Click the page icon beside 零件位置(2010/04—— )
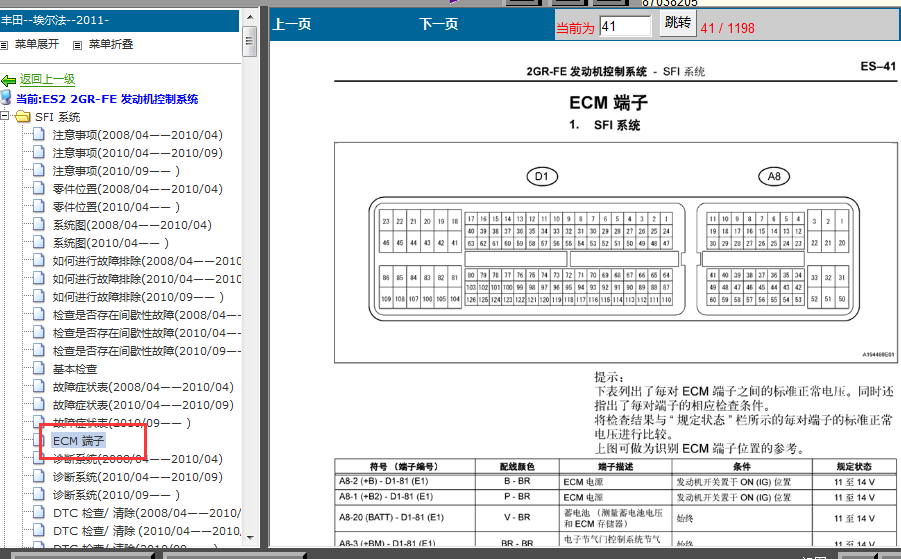The height and width of the screenshot is (559, 901). (38, 206)
